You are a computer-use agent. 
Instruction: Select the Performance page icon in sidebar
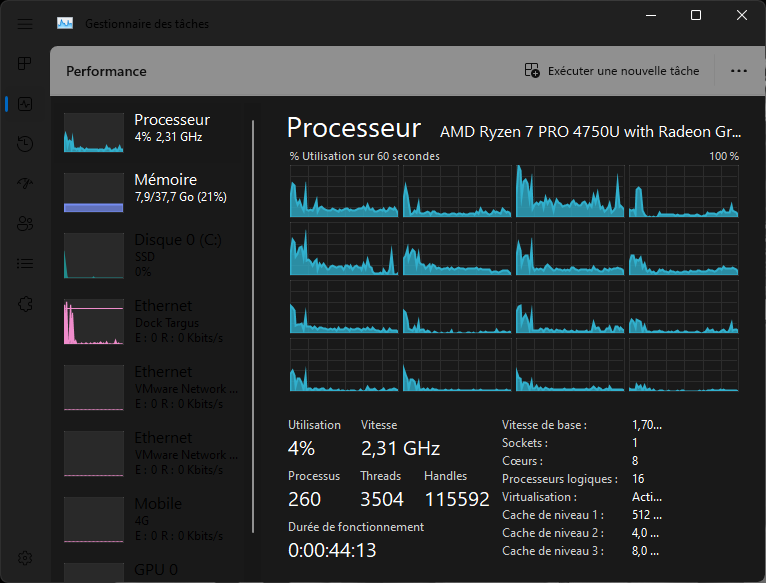[25, 104]
